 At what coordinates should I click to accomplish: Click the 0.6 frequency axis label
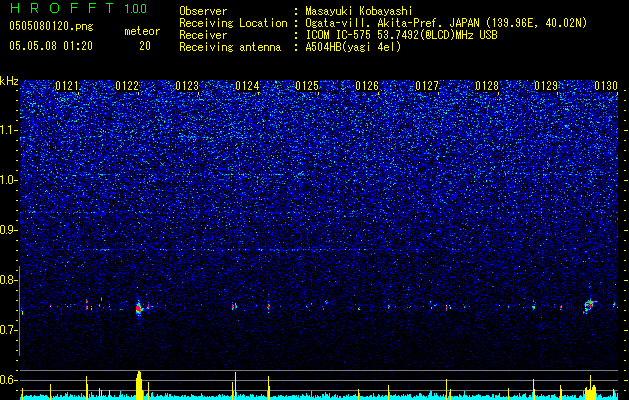[9, 380]
